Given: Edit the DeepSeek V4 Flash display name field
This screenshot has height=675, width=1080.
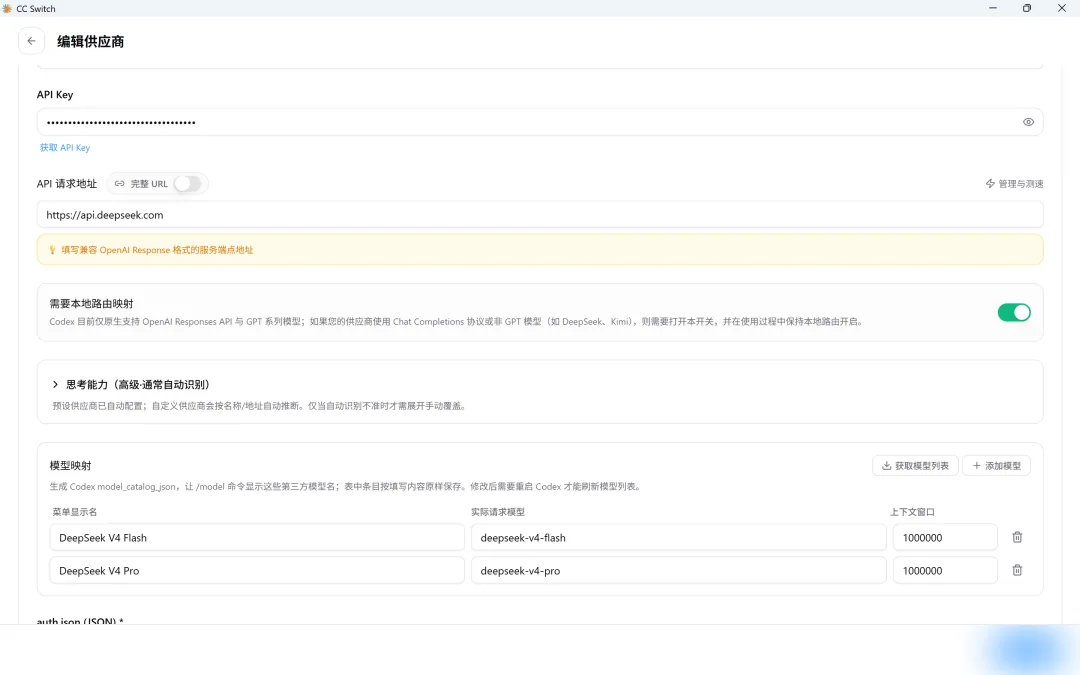Looking at the screenshot, I should (x=257, y=537).
